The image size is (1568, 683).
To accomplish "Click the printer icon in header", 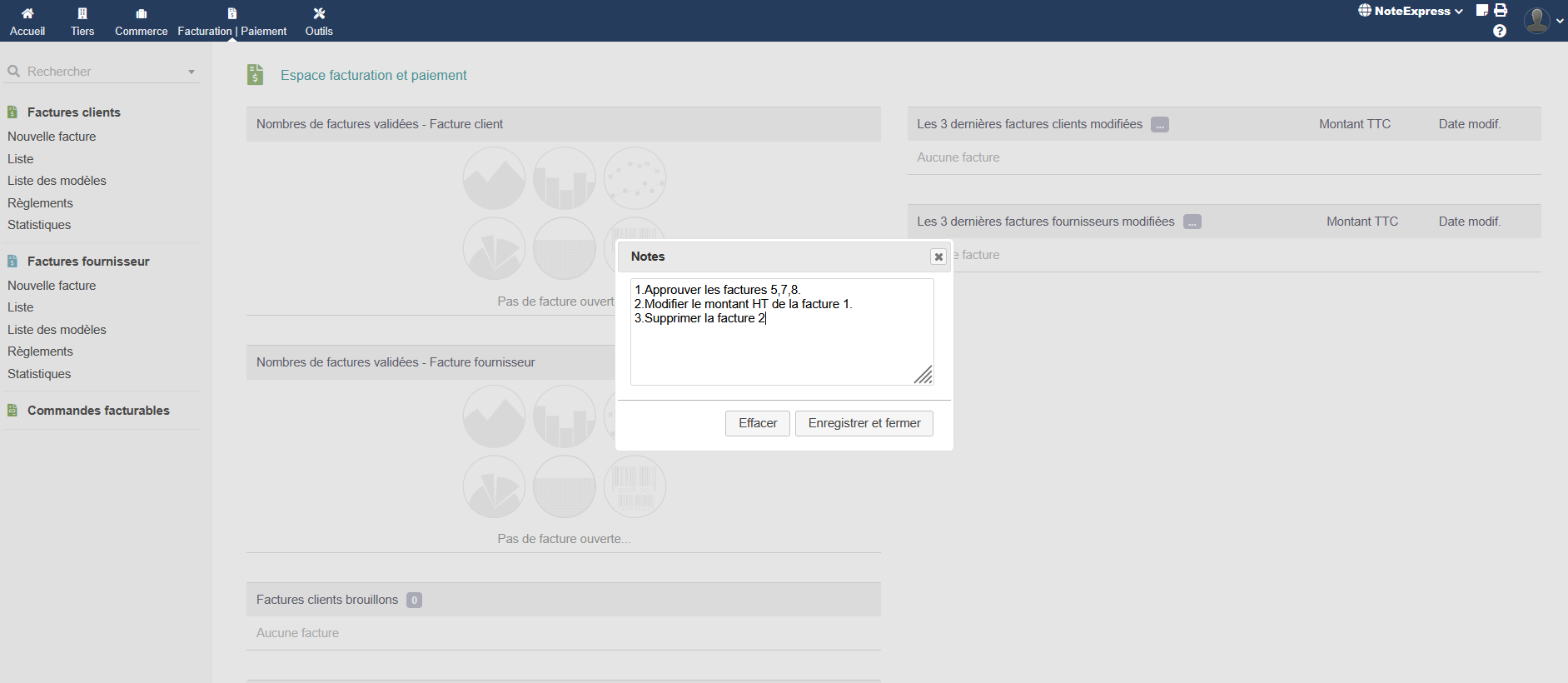I will coord(1501,11).
